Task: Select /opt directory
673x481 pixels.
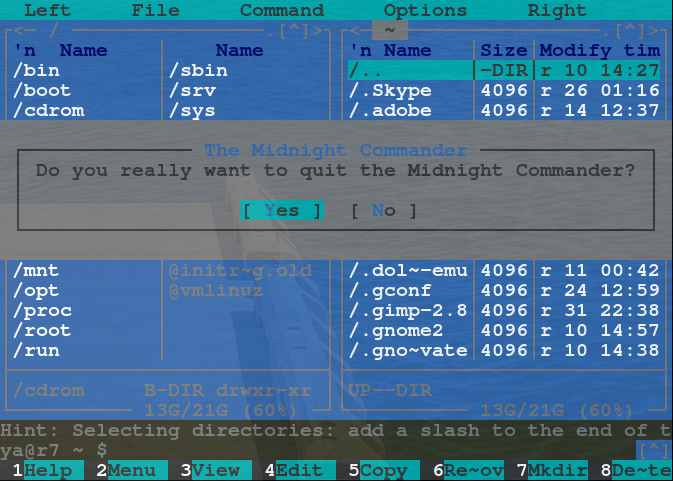Action: pyautogui.click(x=36, y=290)
